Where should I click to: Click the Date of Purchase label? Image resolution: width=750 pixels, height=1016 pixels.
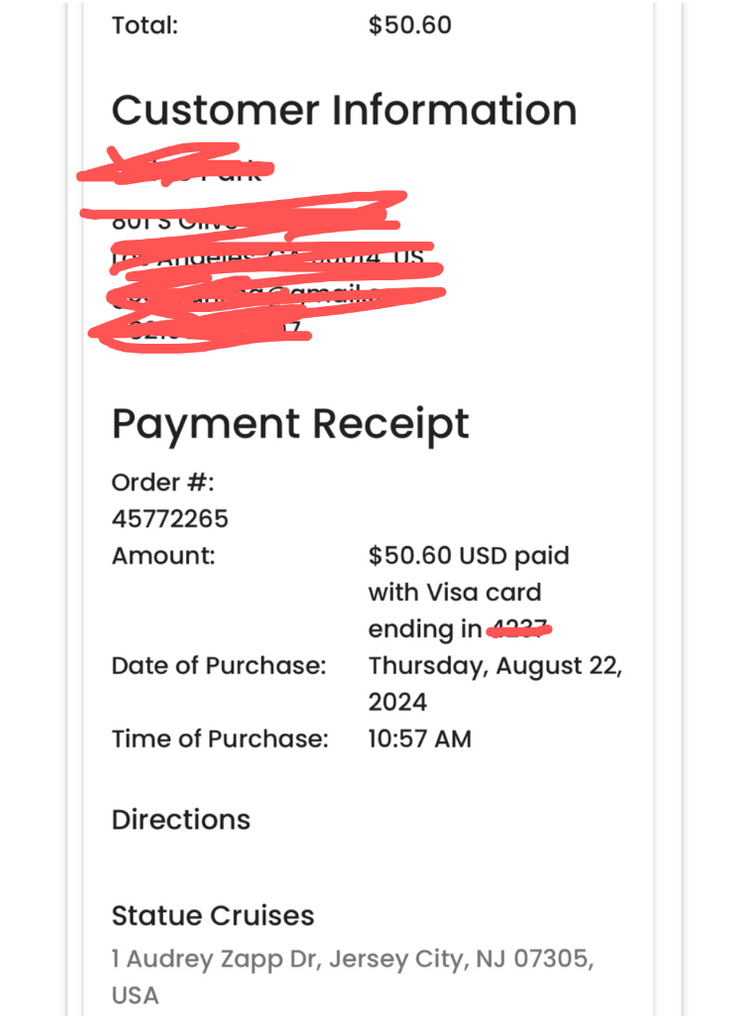[x=219, y=666]
